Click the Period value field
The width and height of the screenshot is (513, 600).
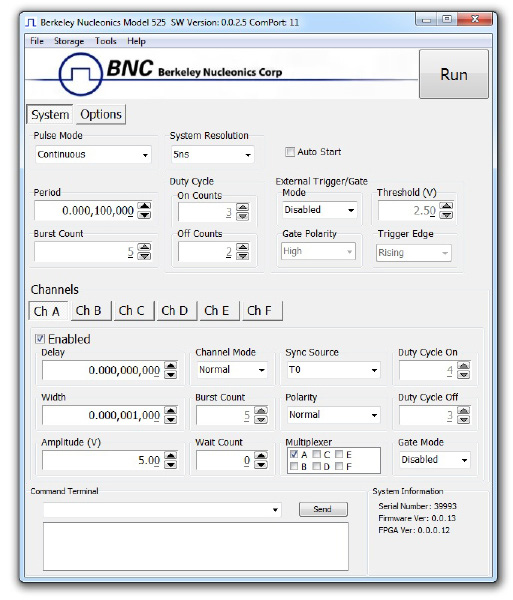86,211
